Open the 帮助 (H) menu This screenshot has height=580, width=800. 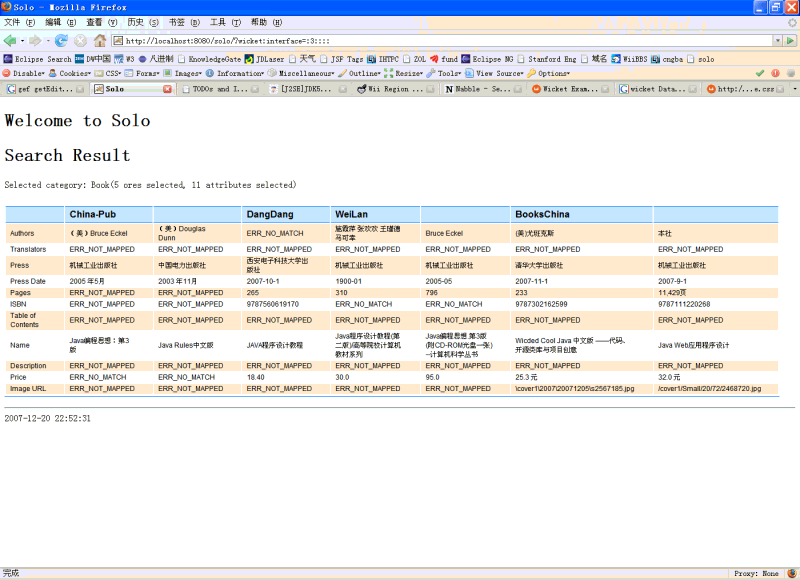pyautogui.click(x=266, y=22)
